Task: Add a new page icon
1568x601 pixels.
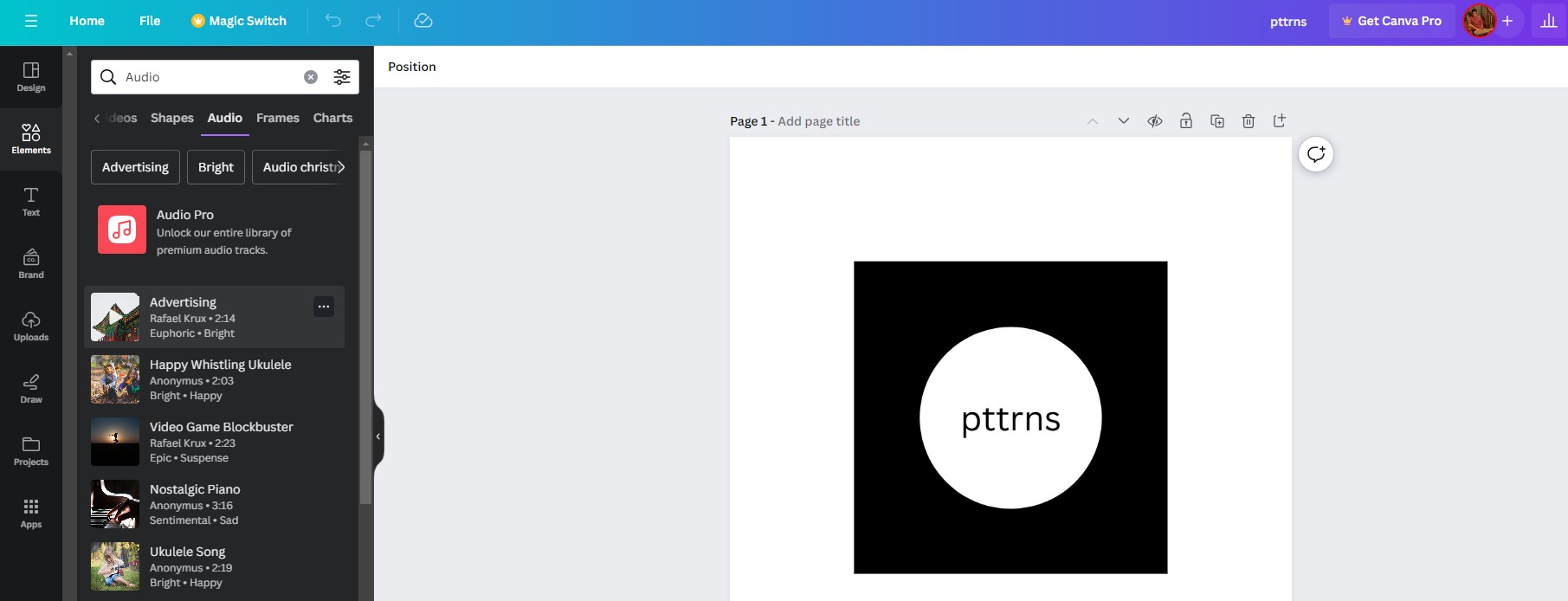Action: (x=1280, y=121)
